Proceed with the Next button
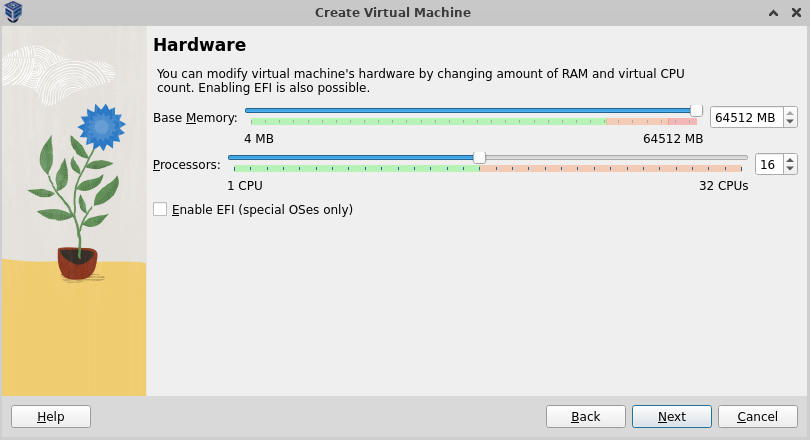This screenshot has width=810, height=440. (672, 416)
